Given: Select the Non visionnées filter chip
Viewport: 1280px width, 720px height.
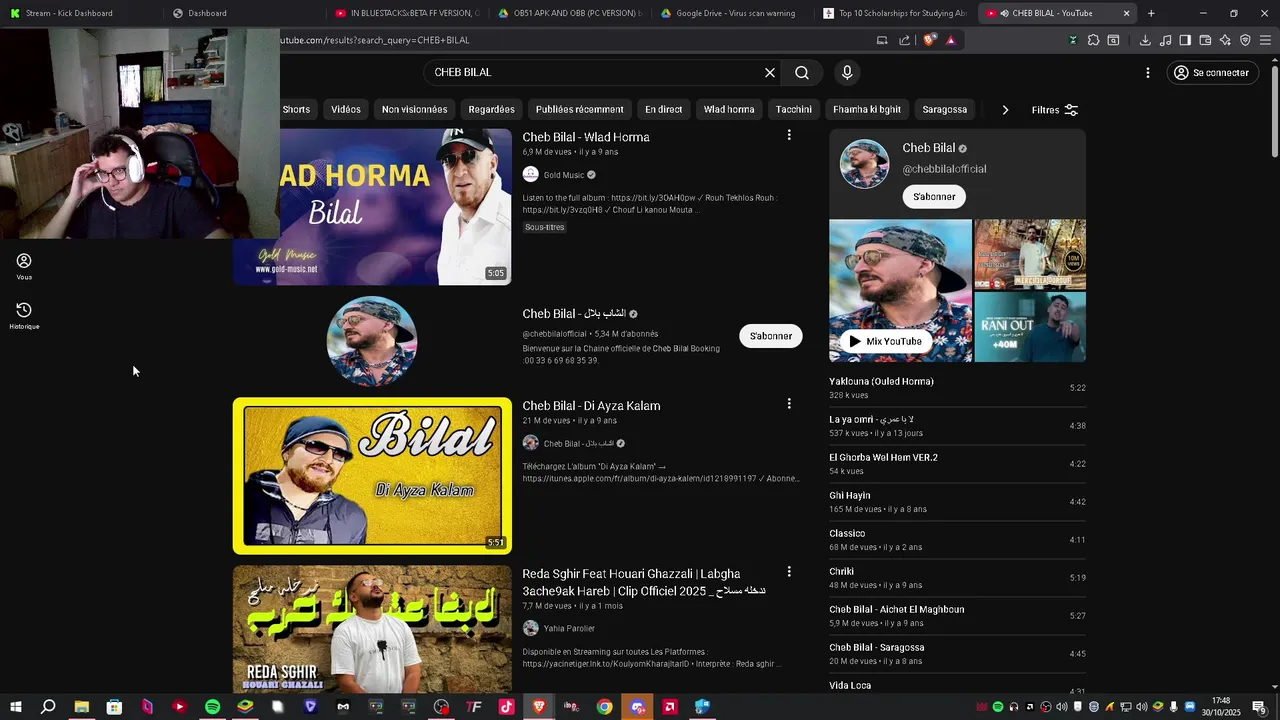Looking at the screenshot, I should point(414,110).
